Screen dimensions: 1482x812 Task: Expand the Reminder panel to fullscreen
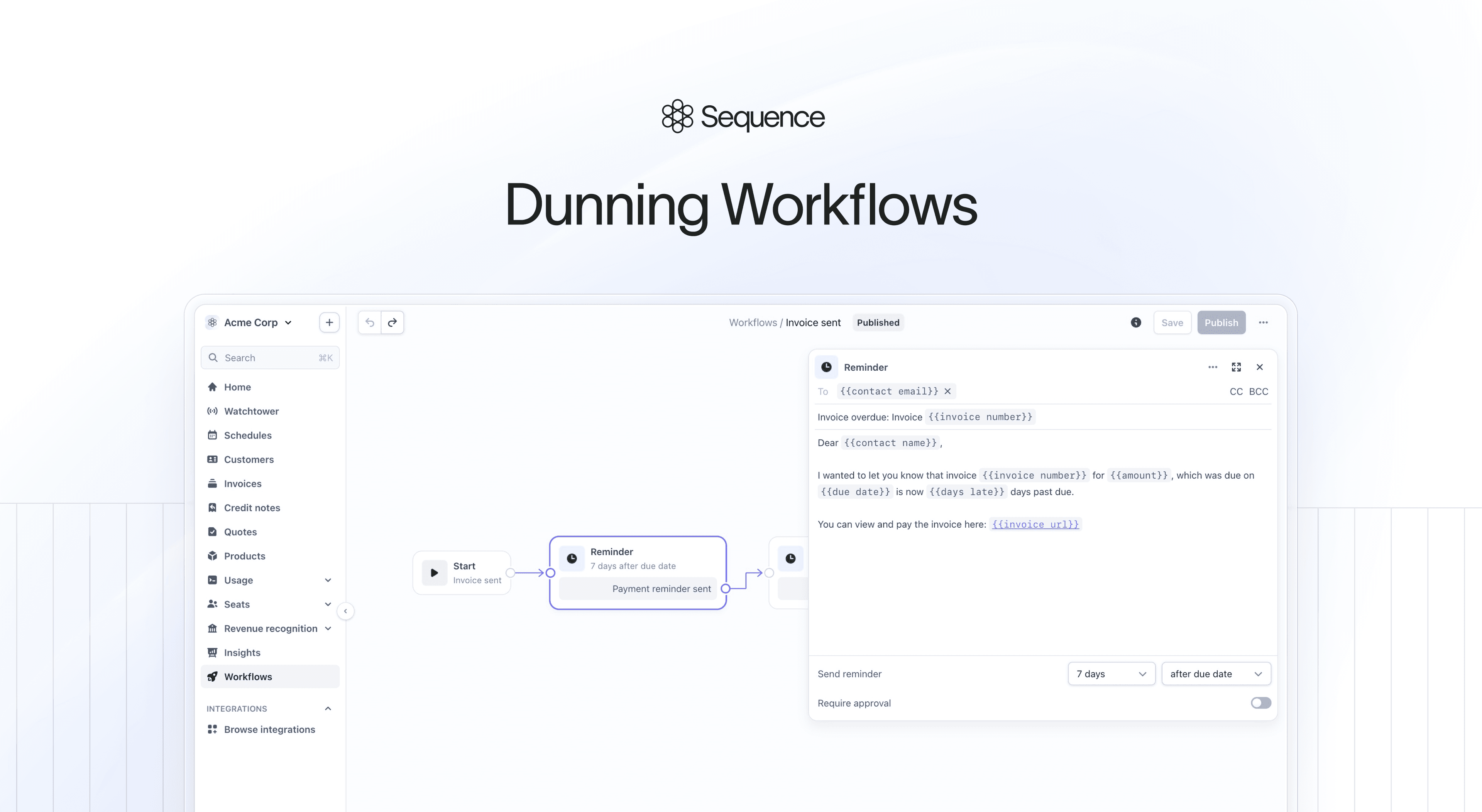pos(1236,367)
